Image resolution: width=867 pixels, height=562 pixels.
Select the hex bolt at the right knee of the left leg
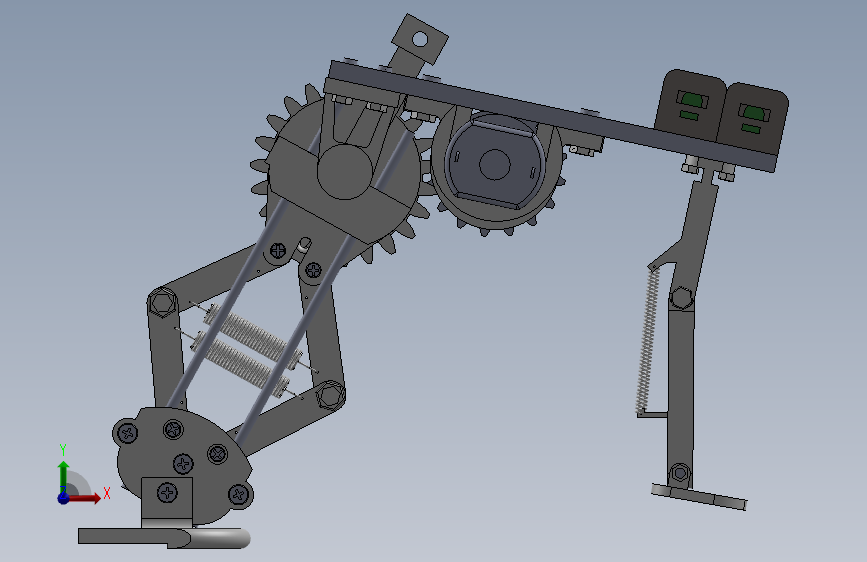click(330, 395)
